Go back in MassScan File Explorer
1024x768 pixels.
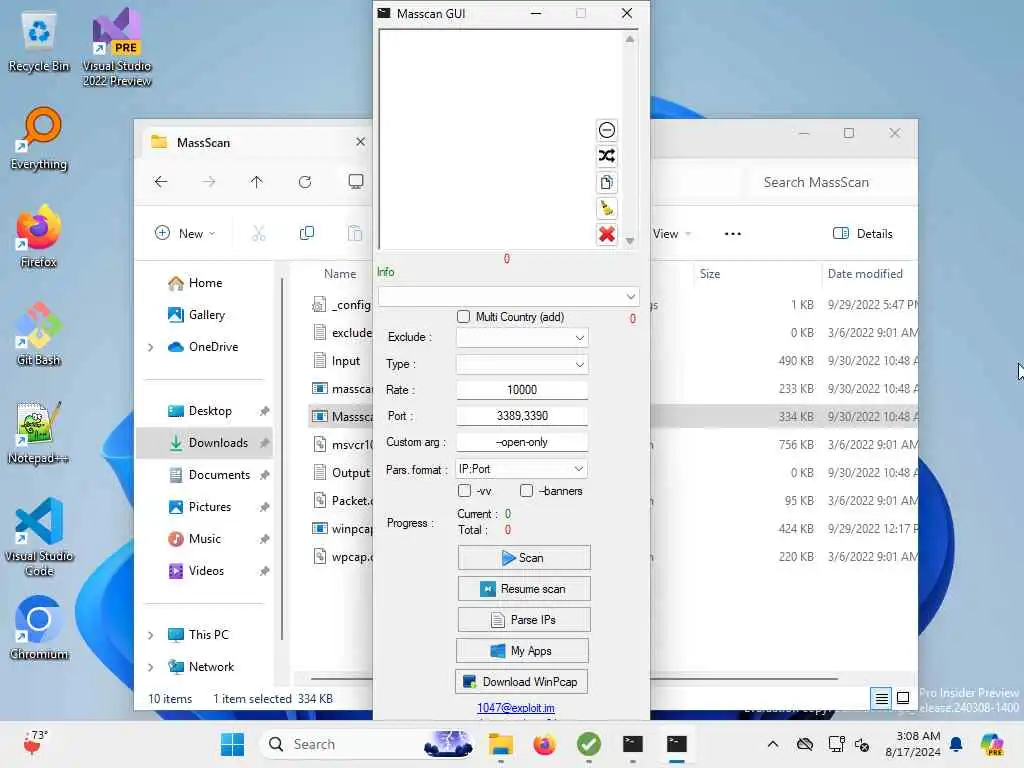pos(161,182)
